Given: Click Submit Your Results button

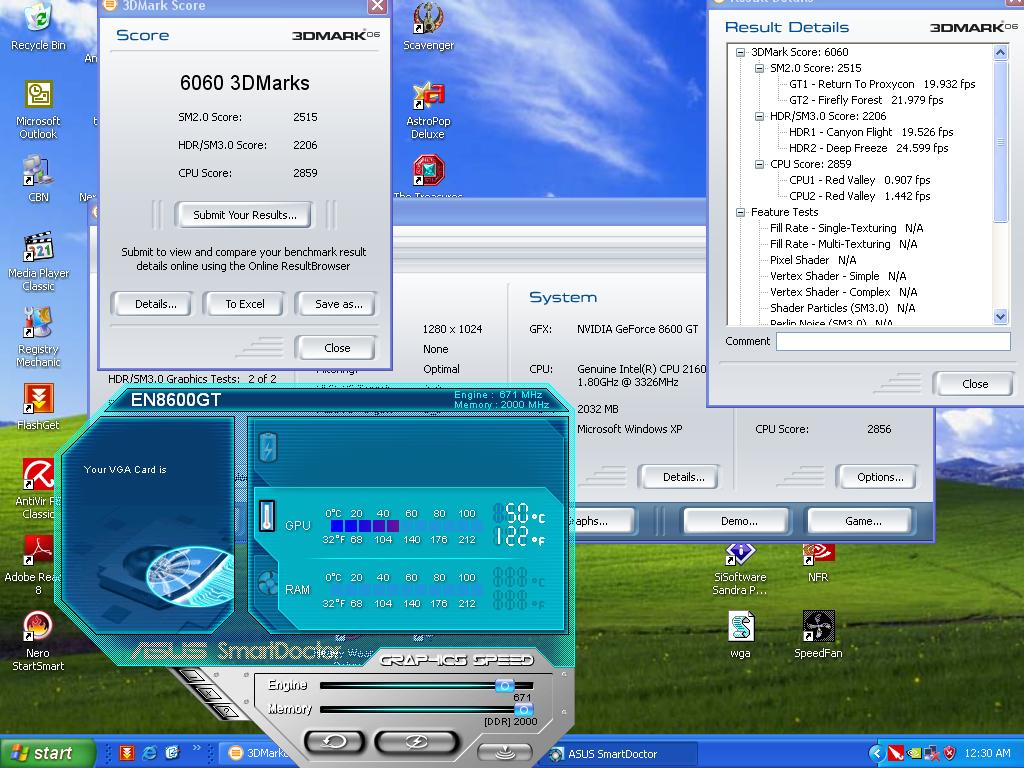Looking at the screenshot, I should click(x=244, y=215).
